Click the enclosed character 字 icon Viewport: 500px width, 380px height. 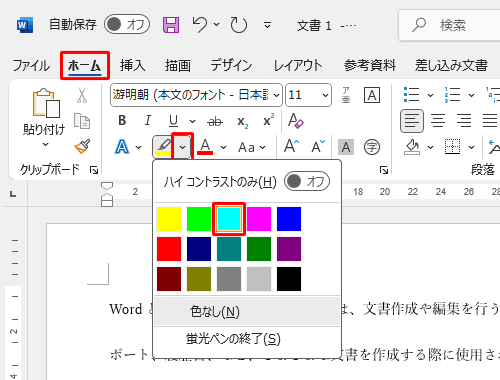coord(372,147)
